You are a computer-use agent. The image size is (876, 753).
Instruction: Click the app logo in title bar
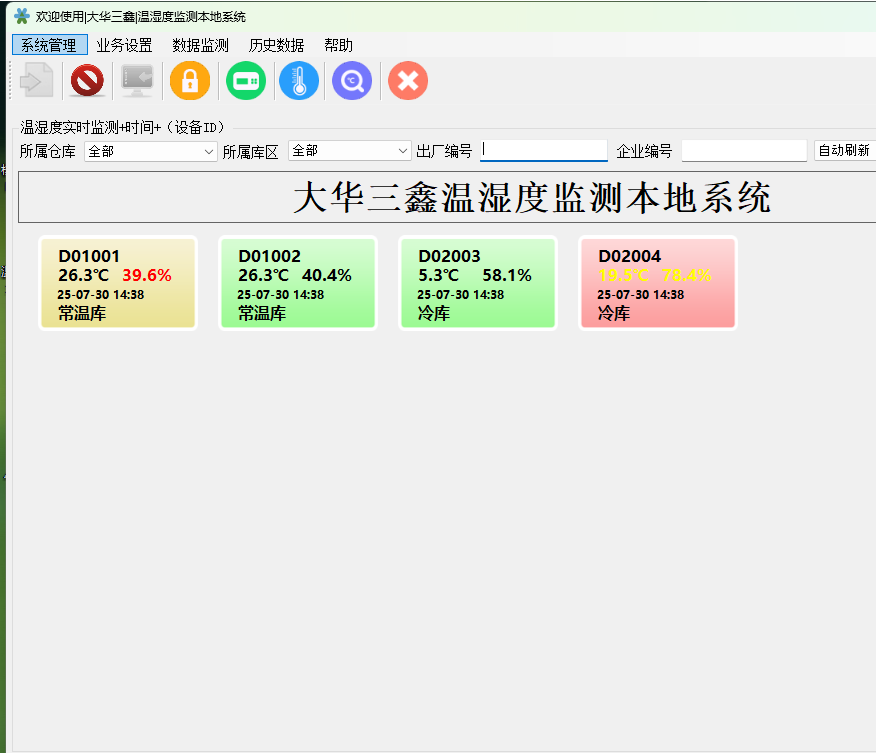22,16
